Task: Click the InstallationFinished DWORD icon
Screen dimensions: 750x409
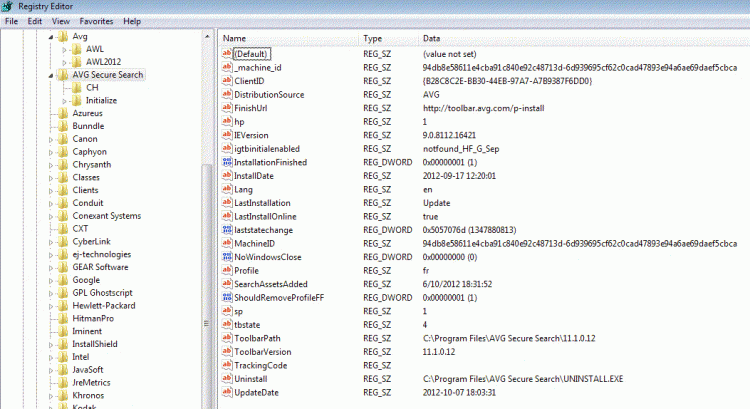Action: pyautogui.click(x=227, y=162)
